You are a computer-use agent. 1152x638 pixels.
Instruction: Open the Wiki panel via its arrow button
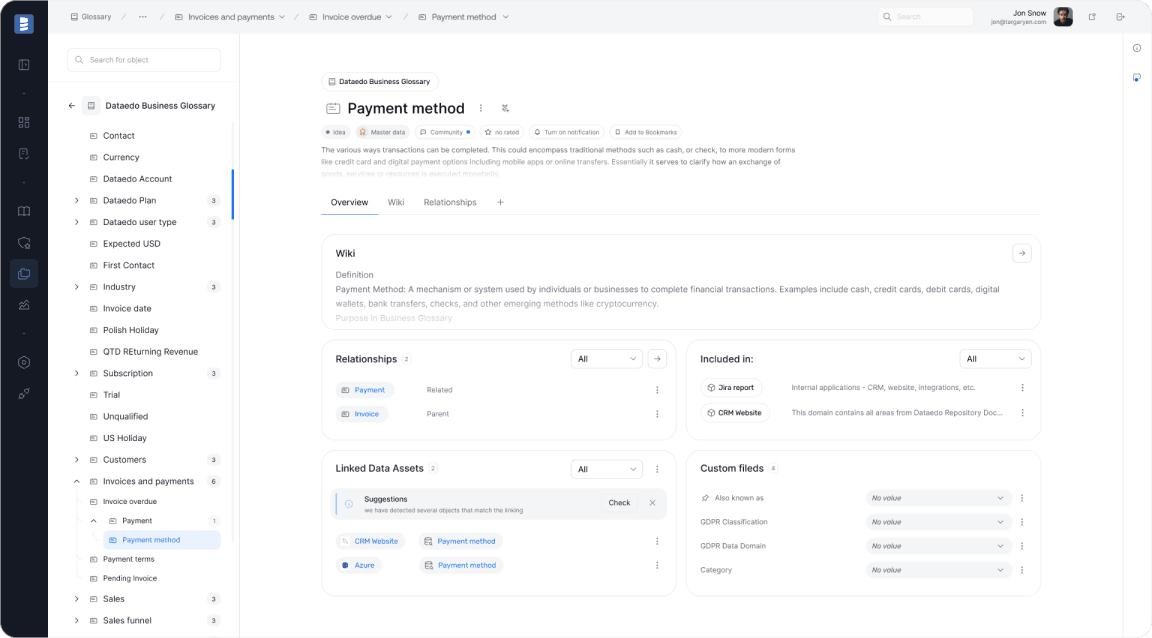point(1021,253)
